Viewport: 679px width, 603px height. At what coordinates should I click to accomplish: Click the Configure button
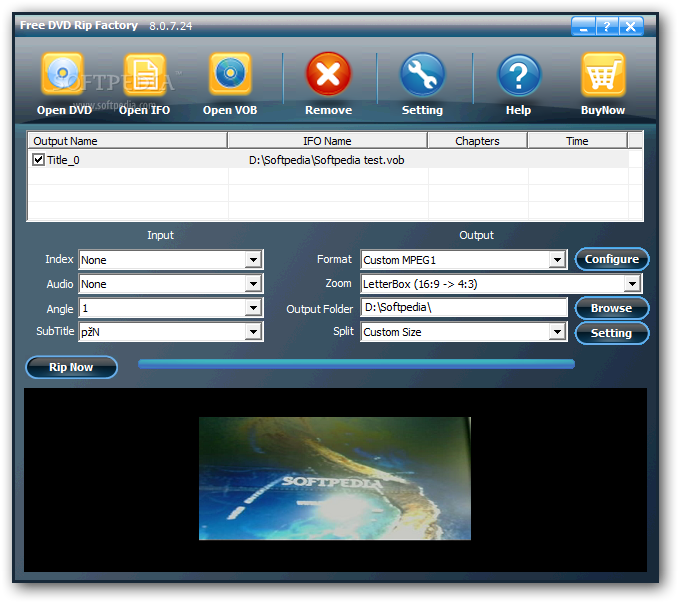(612, 259)
